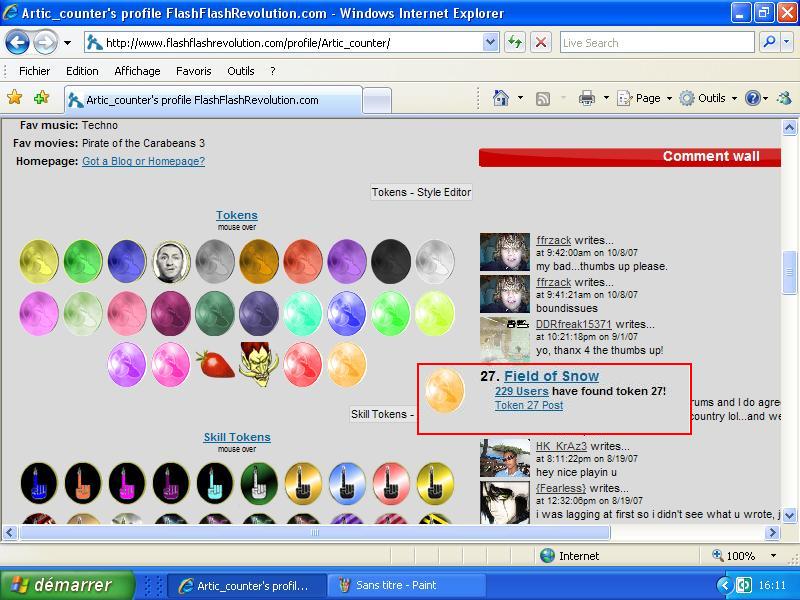Viewport: 800px width, 600px height.
Task: Open the Field of Snow link
Action: tap(552, 376)
